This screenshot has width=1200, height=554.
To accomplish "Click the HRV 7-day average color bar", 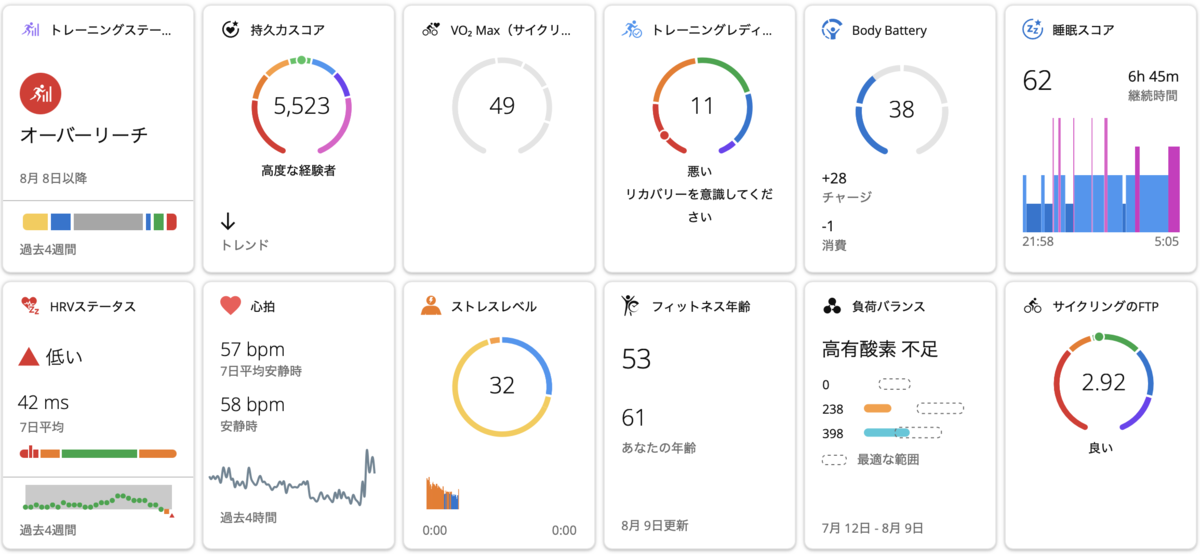I will [x=98, y=453].
